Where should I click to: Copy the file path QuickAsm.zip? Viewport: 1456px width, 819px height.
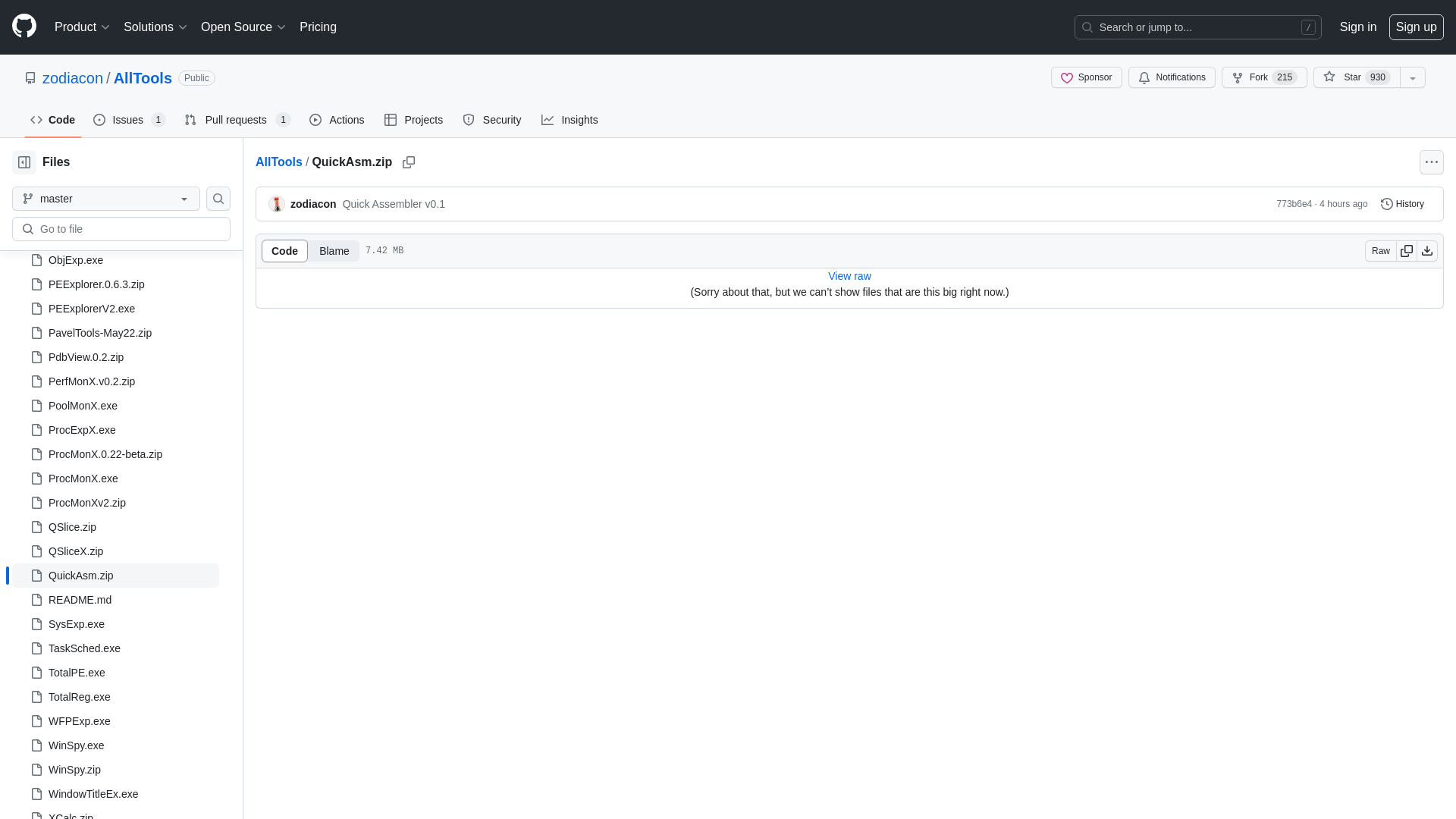point(409,162)
